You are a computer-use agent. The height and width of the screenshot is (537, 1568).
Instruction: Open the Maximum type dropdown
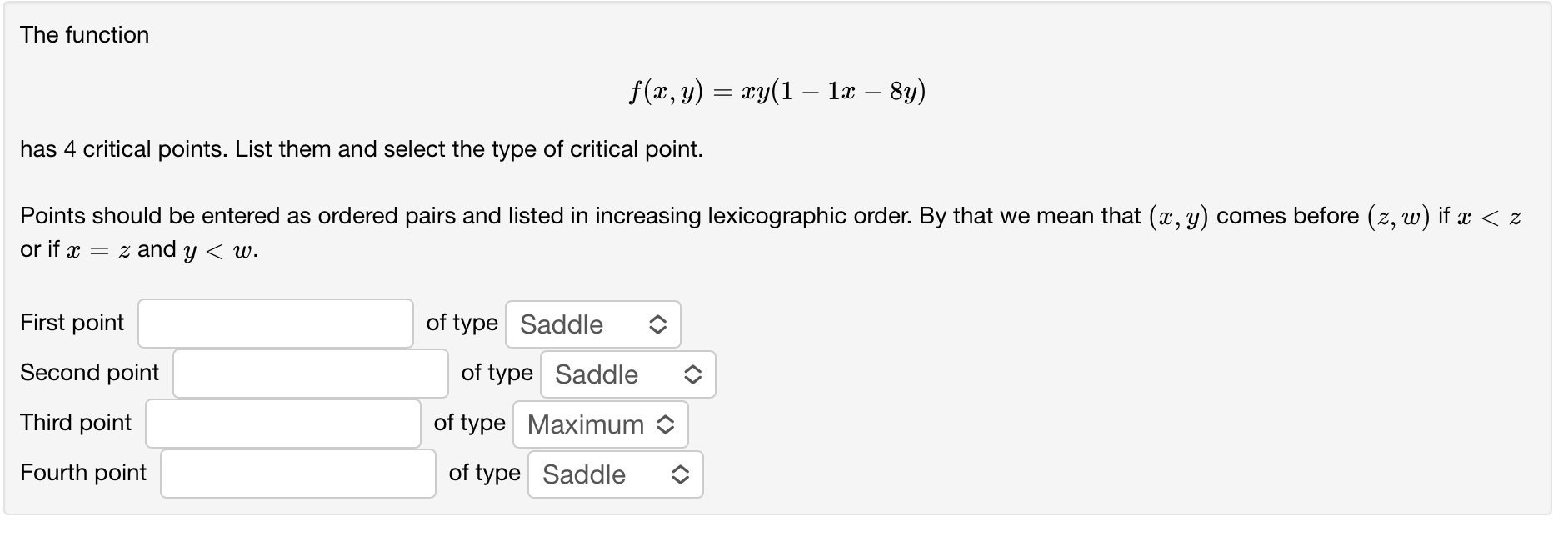pos(601,424)
